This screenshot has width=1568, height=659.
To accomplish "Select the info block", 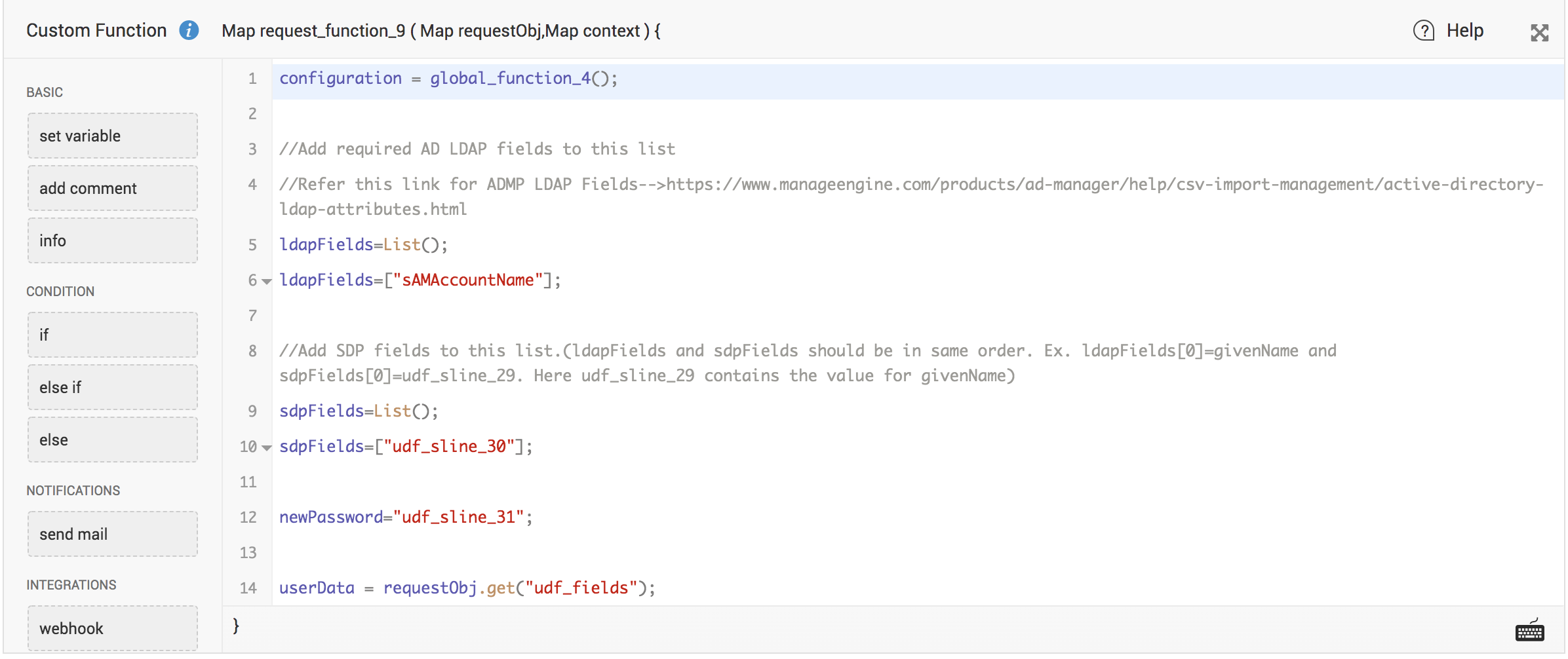I will (112, 241).
